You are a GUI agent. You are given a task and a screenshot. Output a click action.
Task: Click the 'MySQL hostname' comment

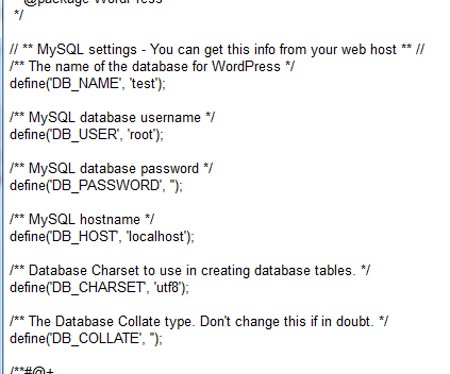click(82, 219)
